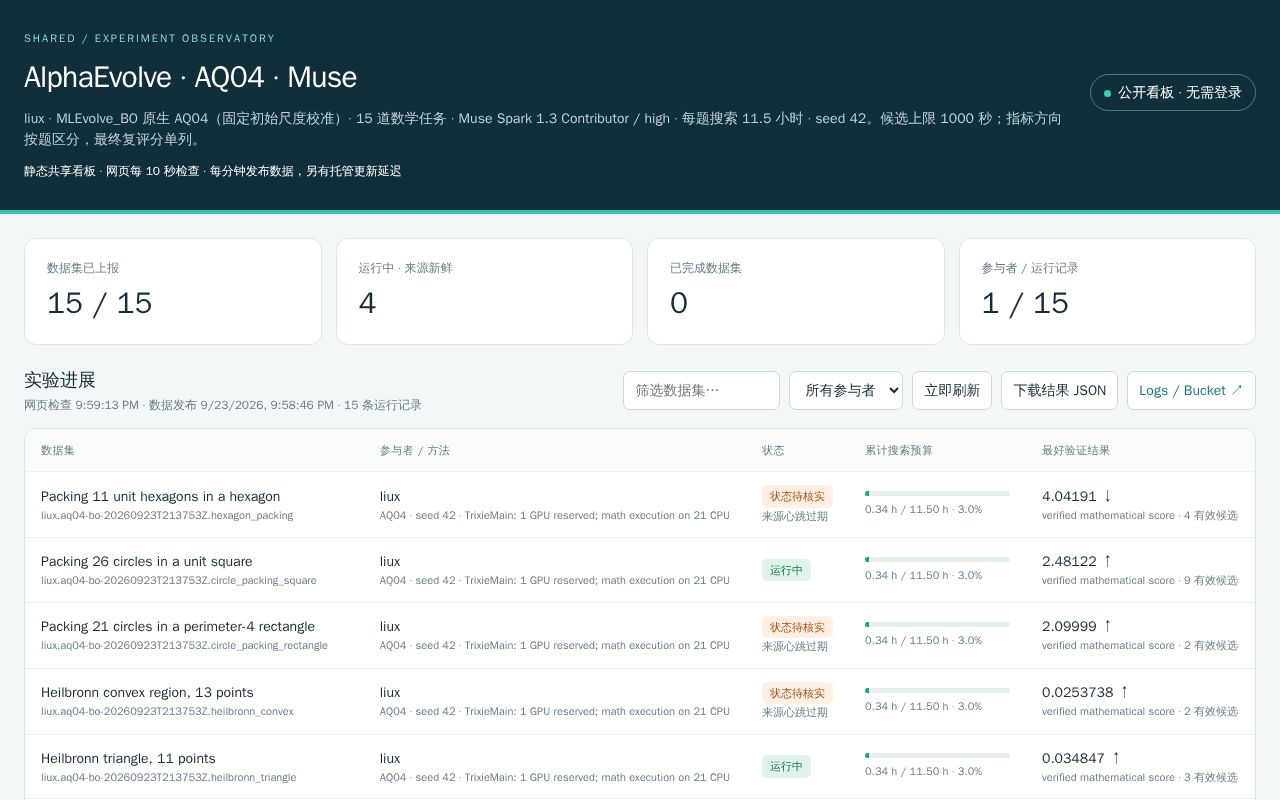This screenshot has width=1280, height=800.
Task: Click the 数据集已上报 15 / 15 card
Action: tap(173, 291)
